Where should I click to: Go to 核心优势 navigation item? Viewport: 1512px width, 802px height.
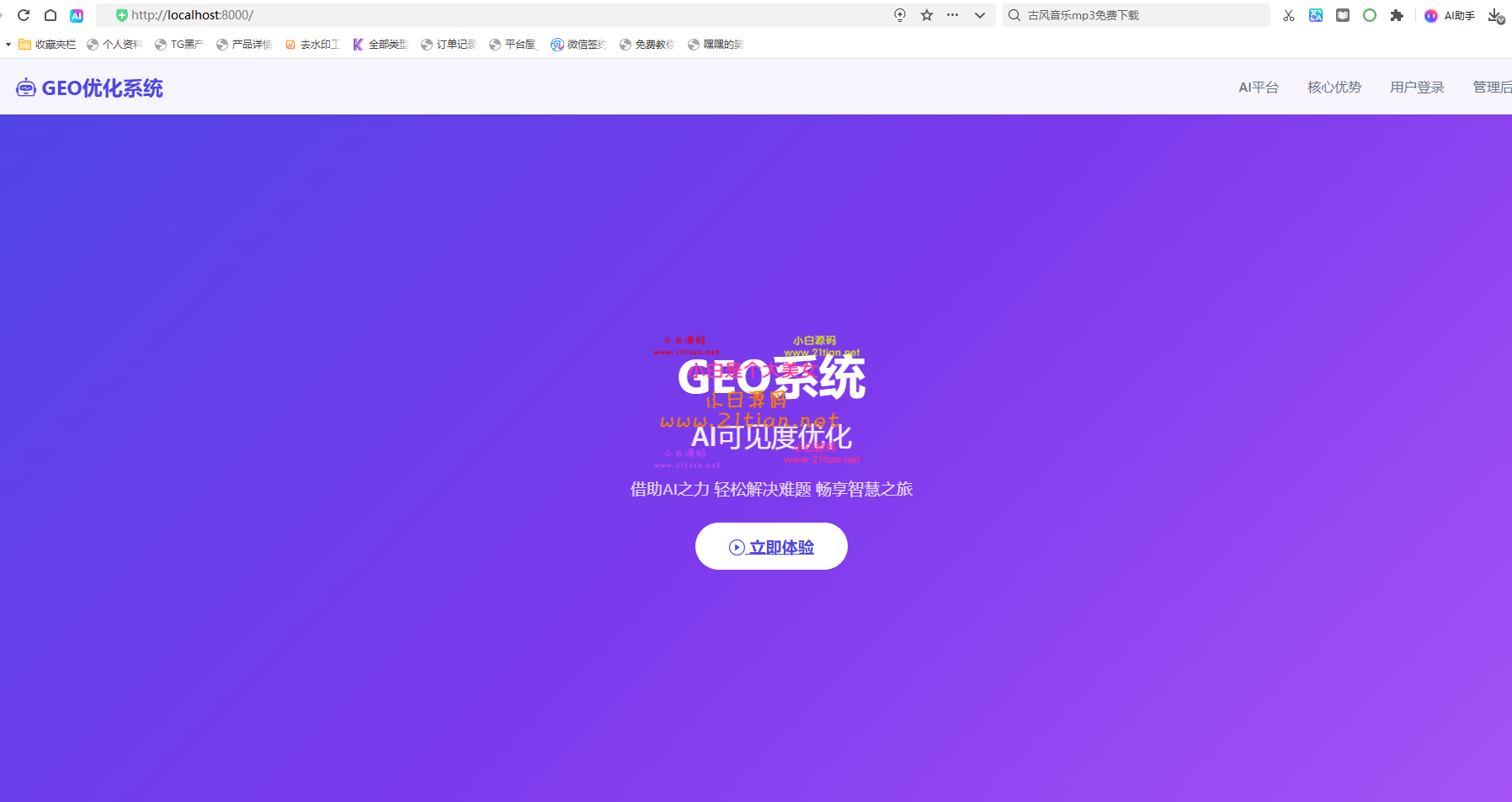pyautogui.click(x=1334, y=88)
